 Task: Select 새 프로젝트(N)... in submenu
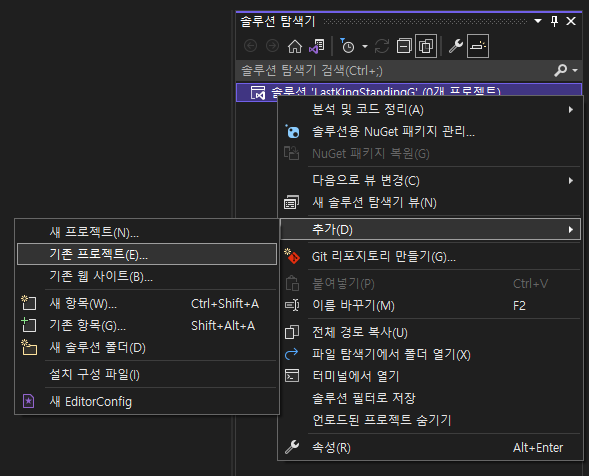point(147,232)
